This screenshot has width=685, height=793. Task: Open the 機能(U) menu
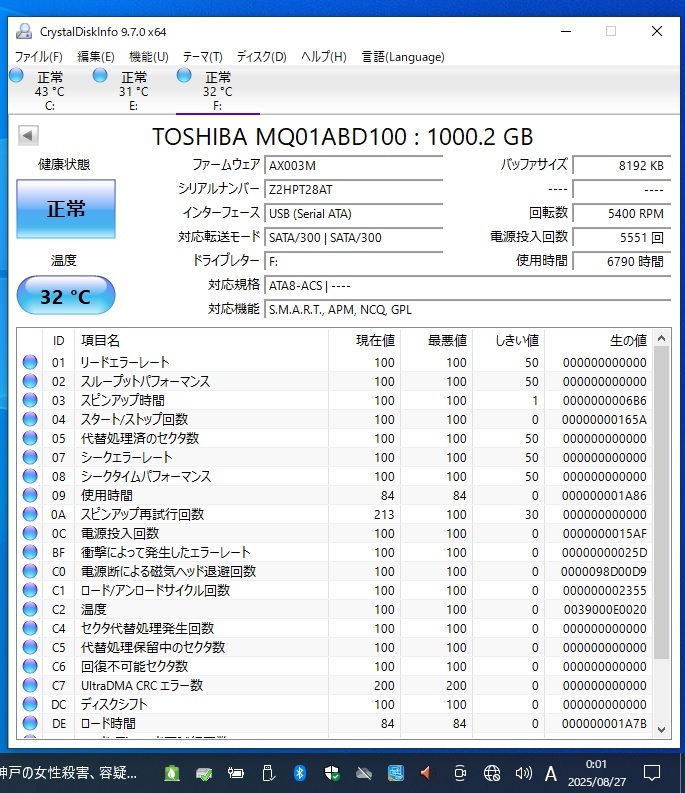(x=149, y=57)
